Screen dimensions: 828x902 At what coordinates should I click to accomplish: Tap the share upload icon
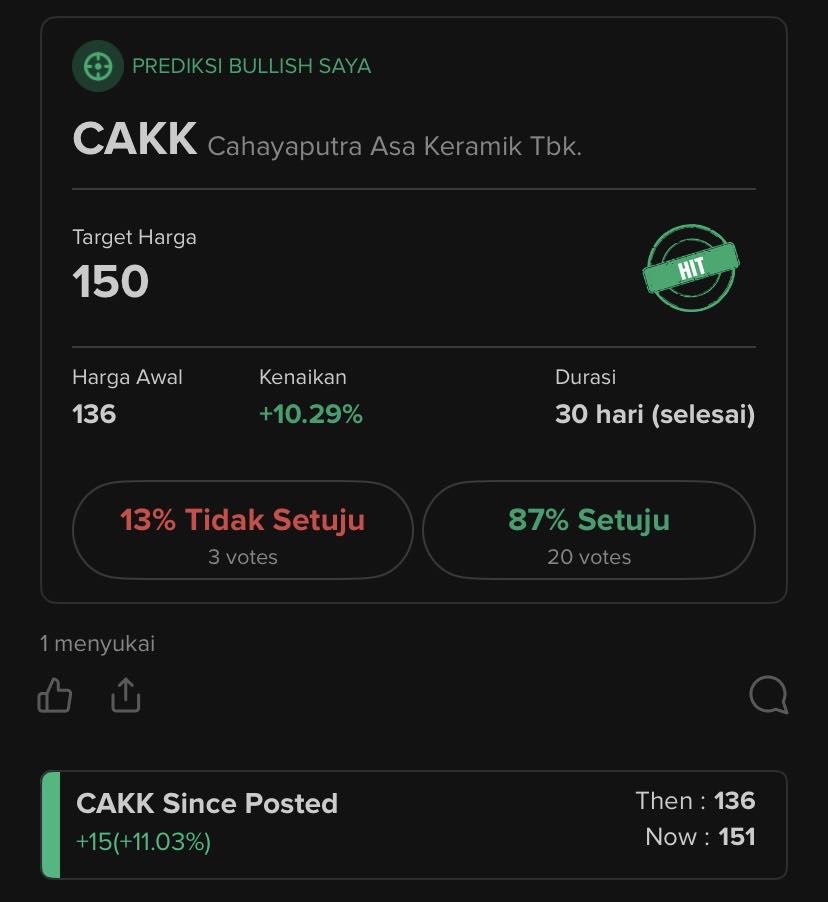pyautogui.click(x=125, y=695)
